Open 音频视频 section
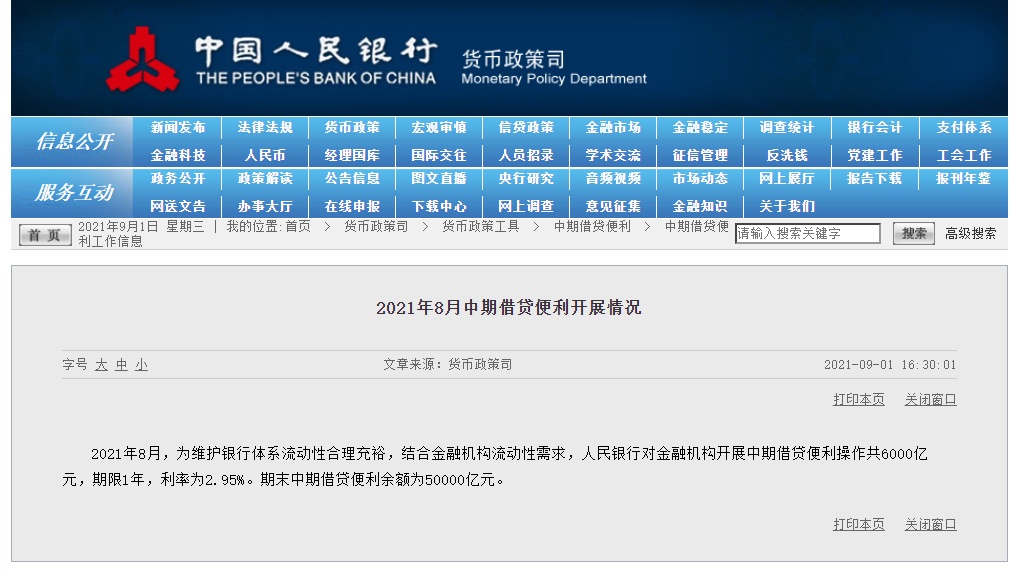Image resolution: width=1024 pixels, height=575 pixels. coord(613,178)
